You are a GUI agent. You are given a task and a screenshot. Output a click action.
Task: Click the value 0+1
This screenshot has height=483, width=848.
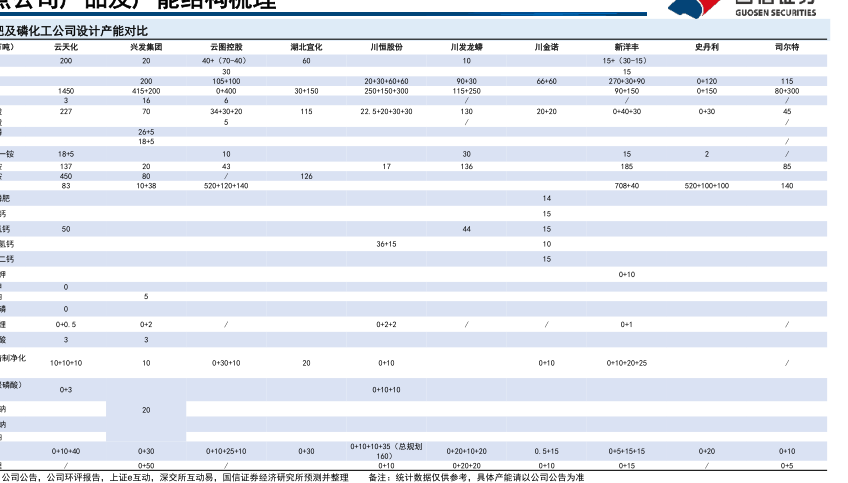click(626, 325)
